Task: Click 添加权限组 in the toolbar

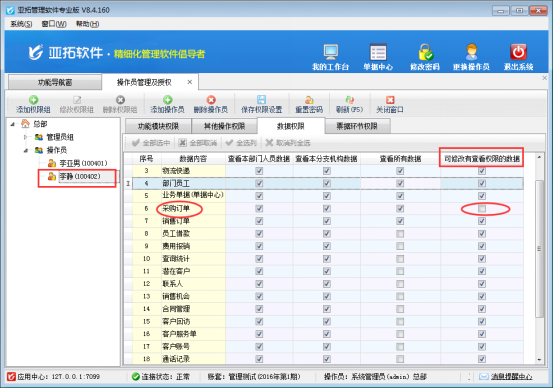Action: point(33,105)
